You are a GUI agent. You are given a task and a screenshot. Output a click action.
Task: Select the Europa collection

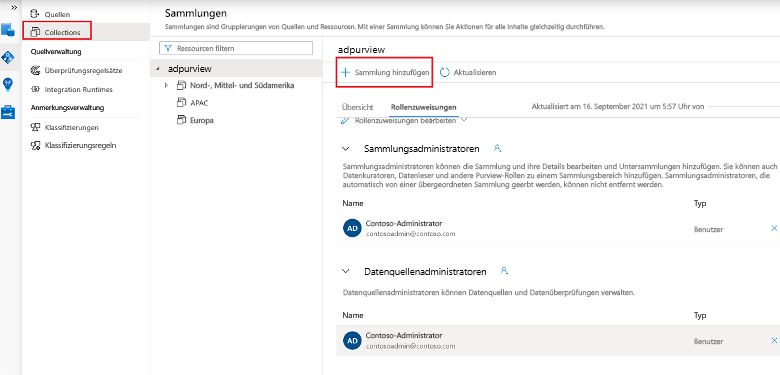point(201,120)
